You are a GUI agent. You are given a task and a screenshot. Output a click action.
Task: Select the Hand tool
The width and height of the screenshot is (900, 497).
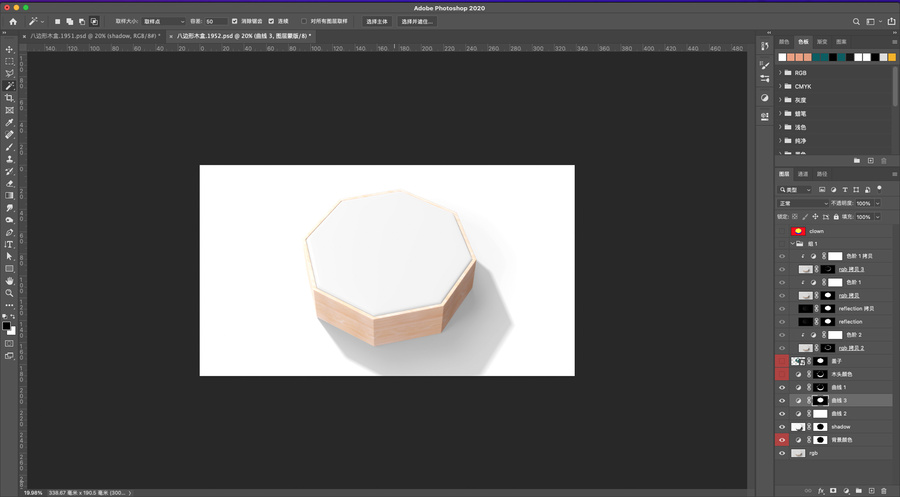[x=9, y=281]
